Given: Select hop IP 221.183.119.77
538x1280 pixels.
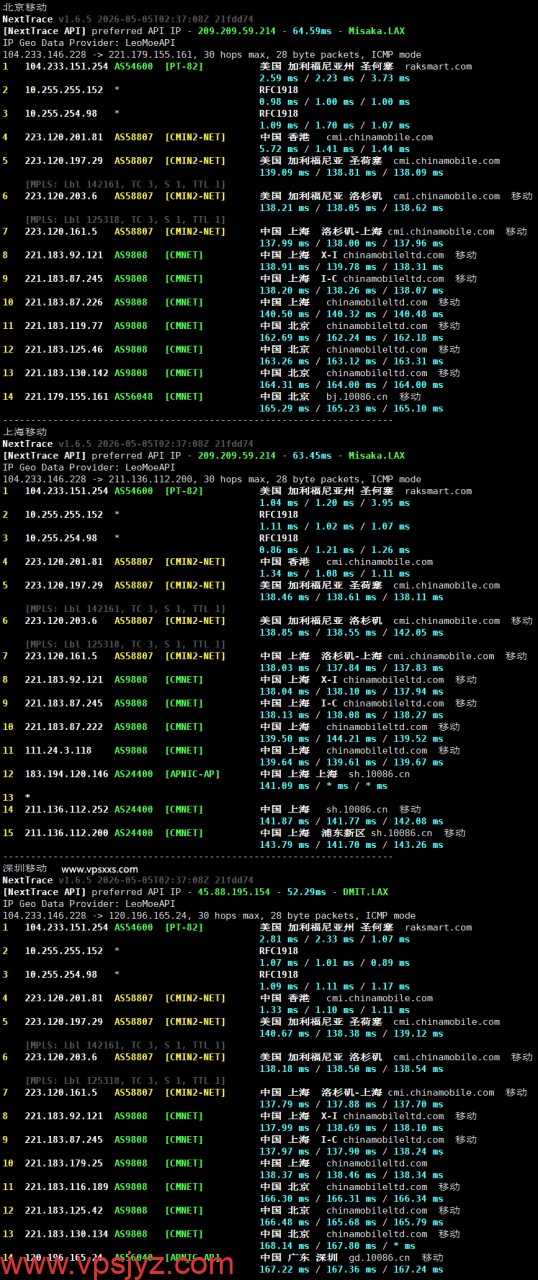Looking at the screenshot, I should click(x=63, y=326).
